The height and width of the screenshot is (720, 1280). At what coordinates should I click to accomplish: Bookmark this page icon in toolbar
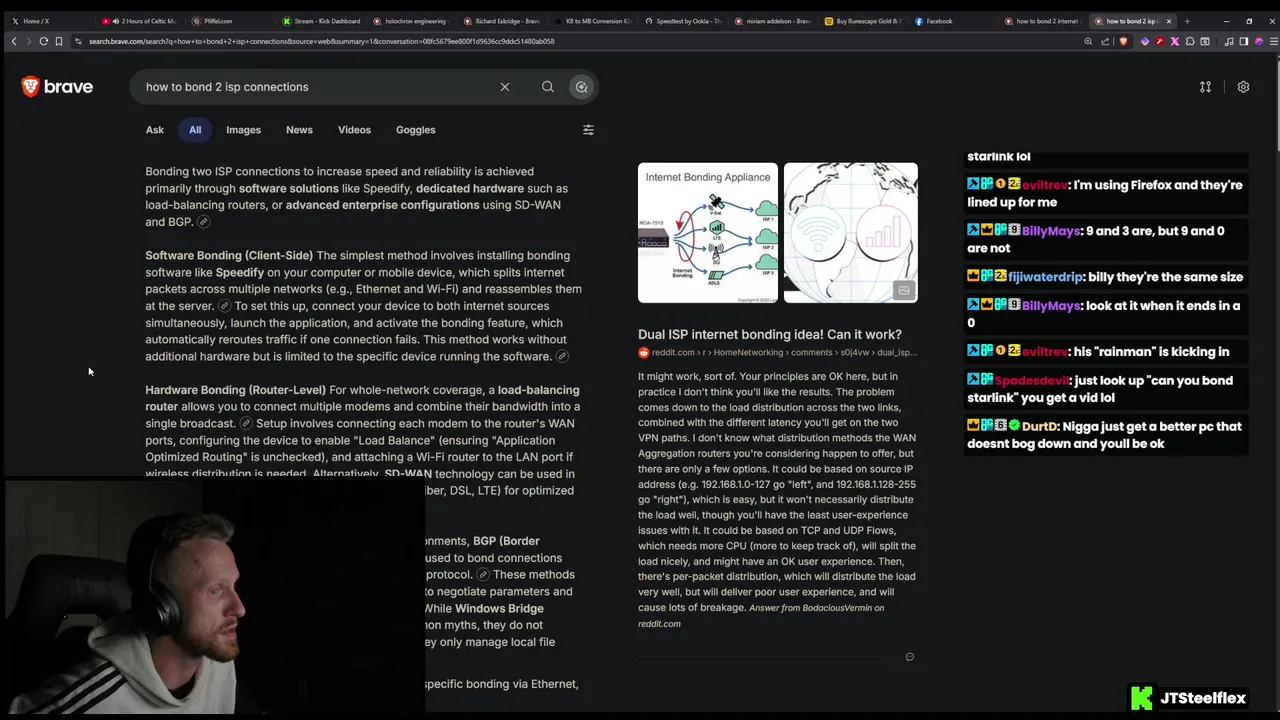pos(59,41)
